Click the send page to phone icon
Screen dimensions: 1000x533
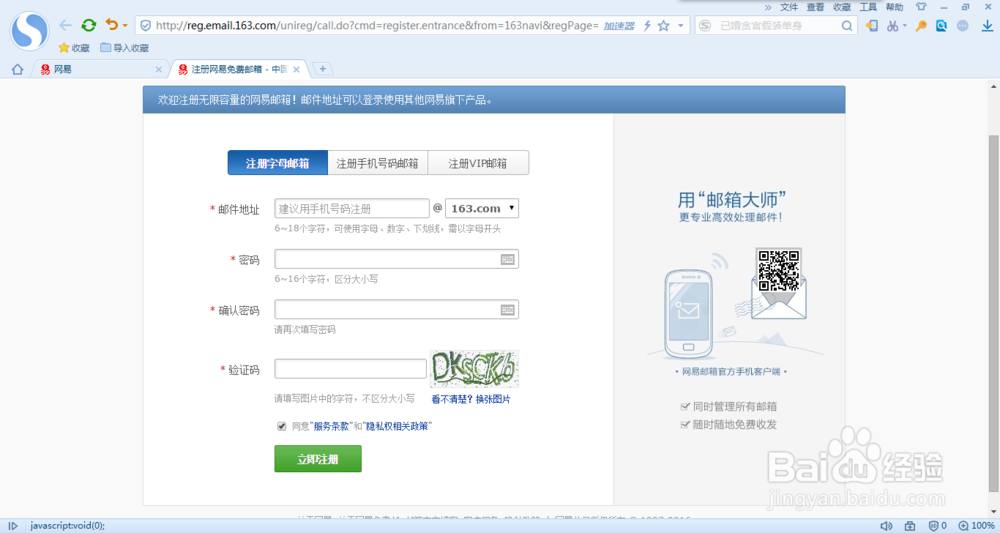(871, 26)
